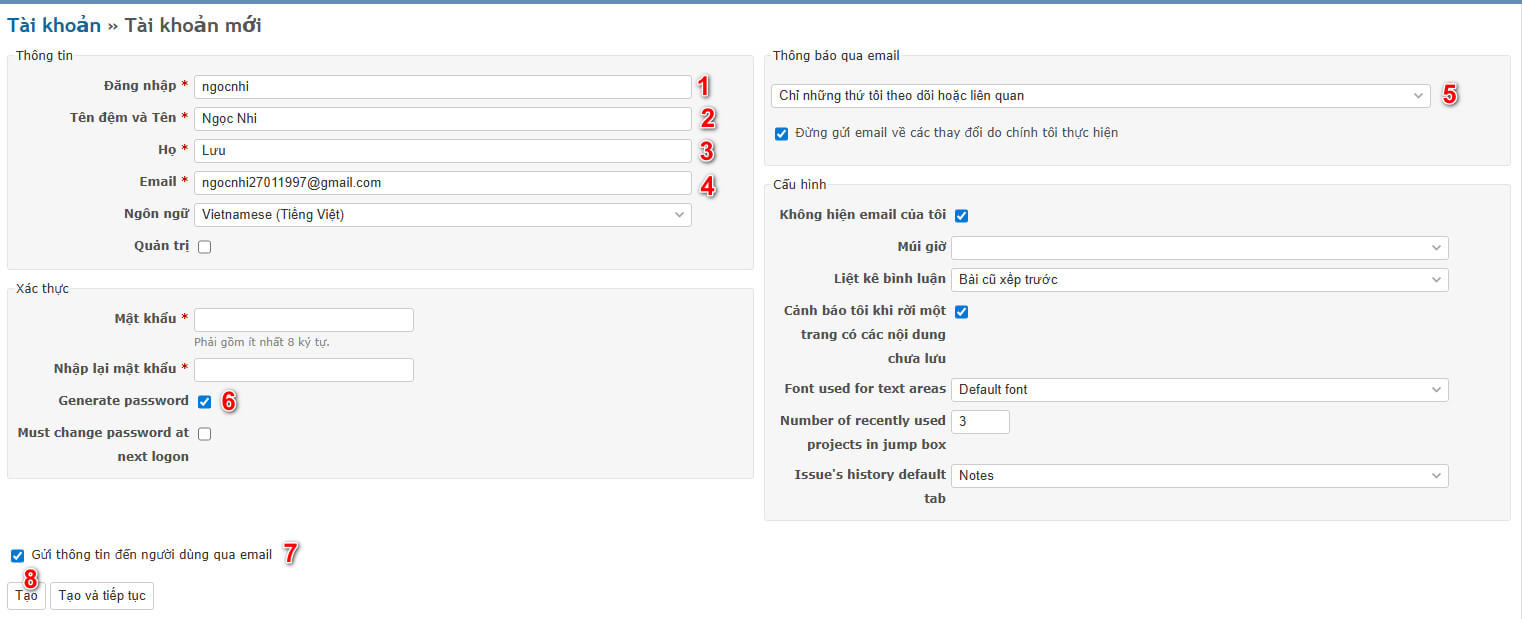Click the Mật khẩu password field
Image resolution: width=1522 pixels, height=619 pixels.
tap(303, 320)
